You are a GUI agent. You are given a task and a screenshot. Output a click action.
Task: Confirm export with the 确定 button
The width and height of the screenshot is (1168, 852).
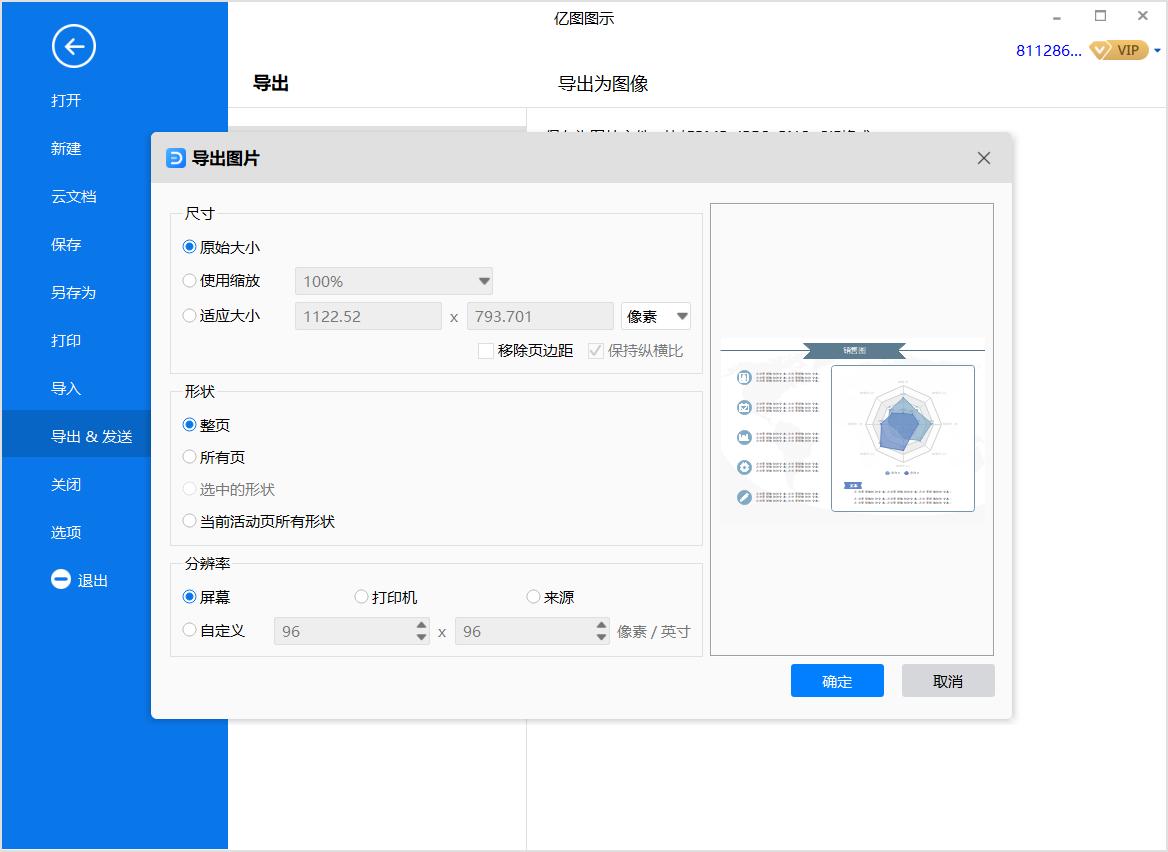coord(837,680)
